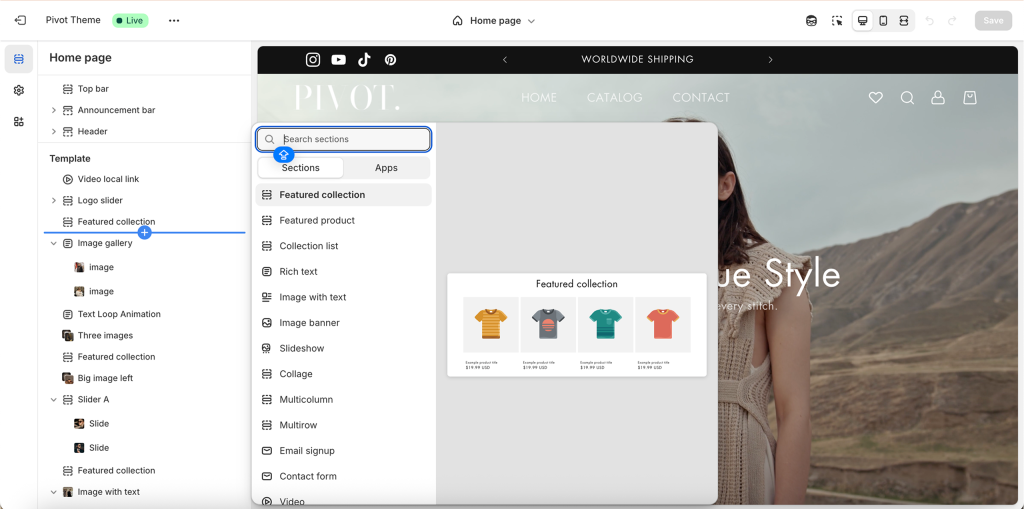Viewport: 1024px width, 509px height.
Task: Choose Featured product section
Action: 344,221
